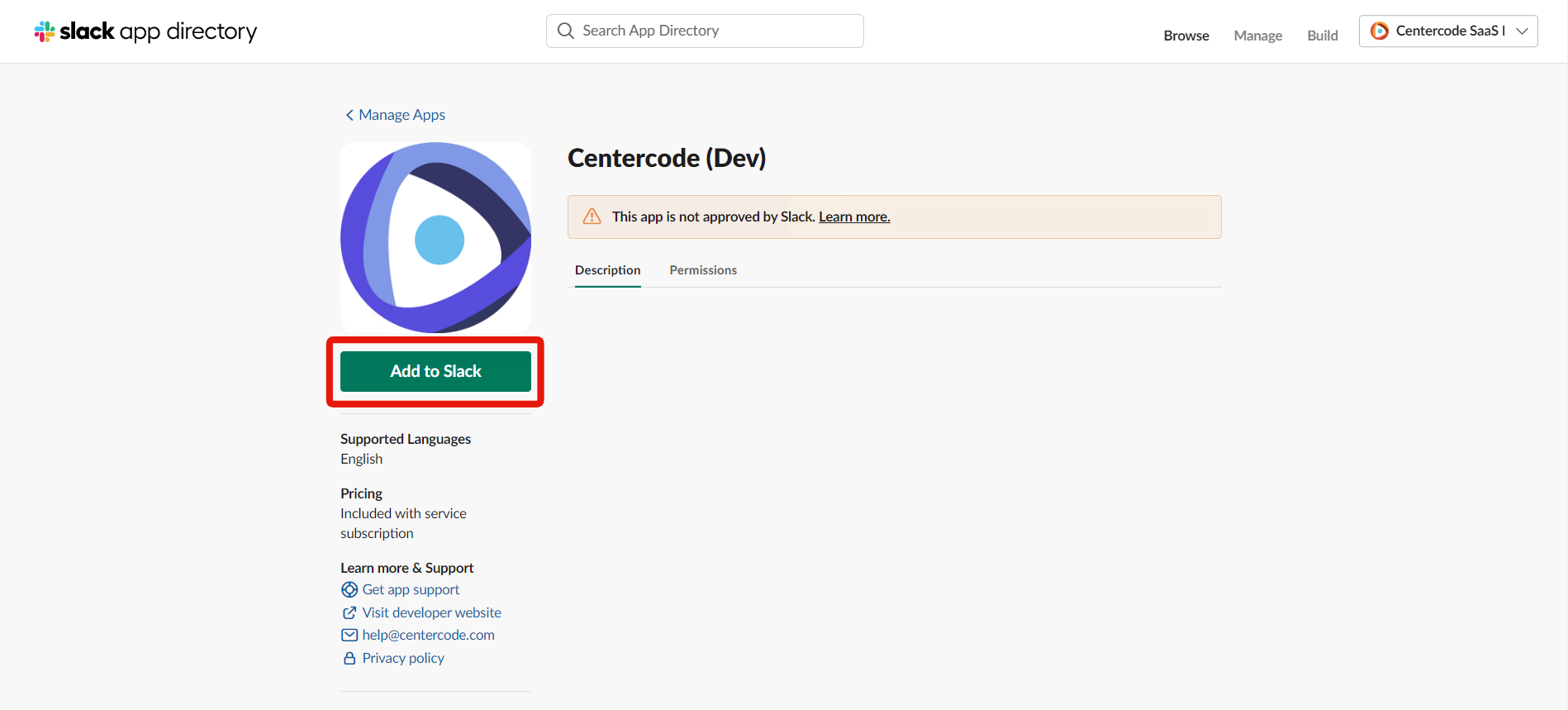This screenshot has width=1568, height=710.
Task: Open Get app support link
Action: (x=411, y=589)
